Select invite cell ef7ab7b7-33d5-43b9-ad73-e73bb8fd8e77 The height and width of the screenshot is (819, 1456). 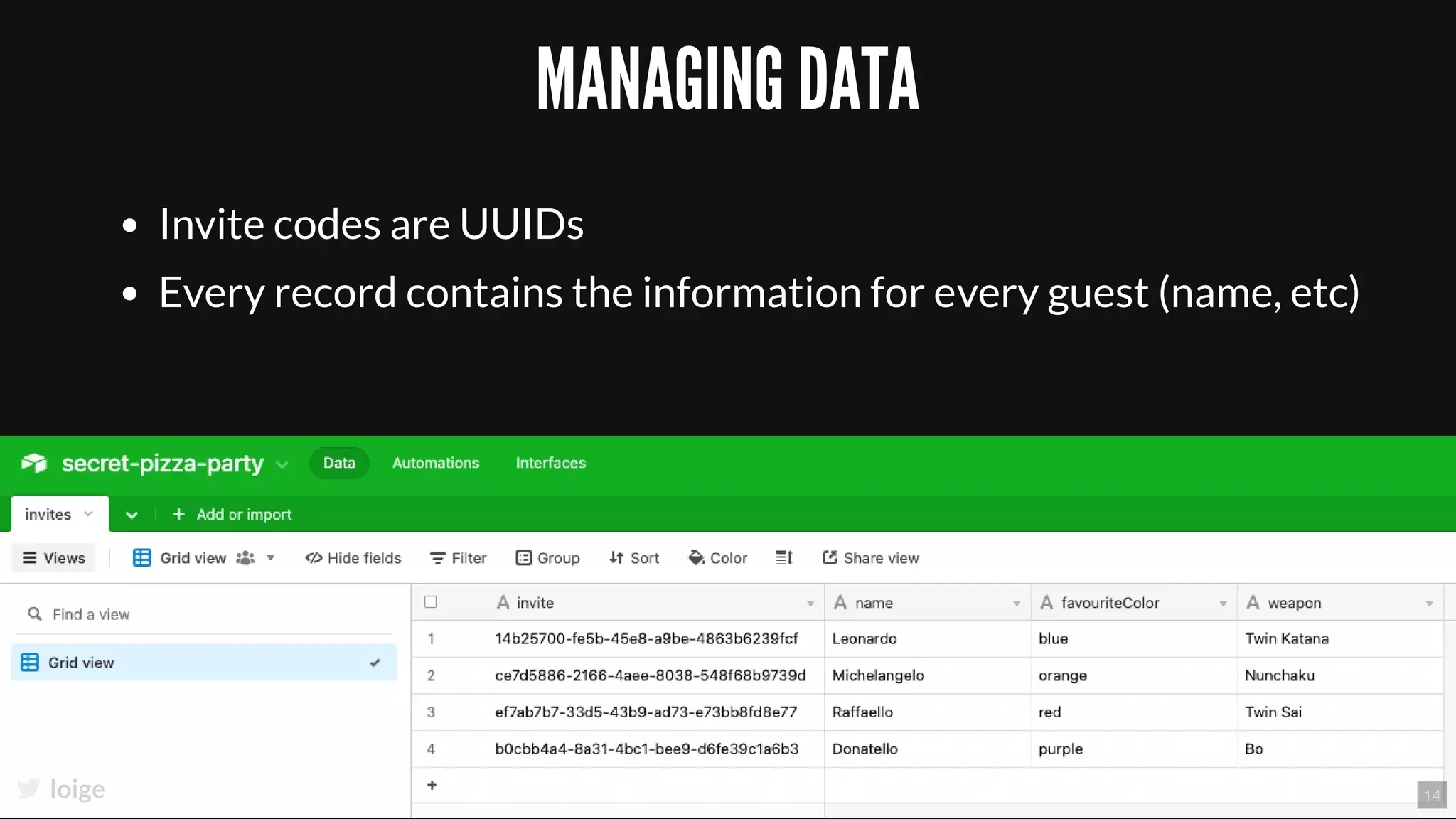point(646,712)
